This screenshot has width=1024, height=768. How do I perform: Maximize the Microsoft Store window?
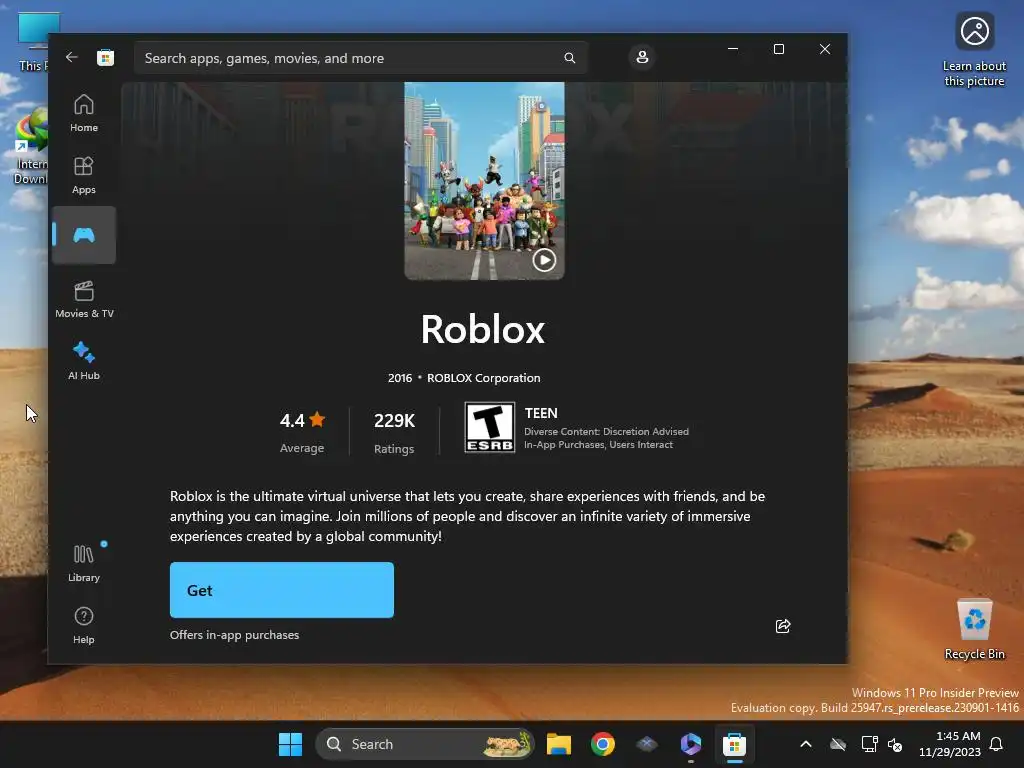778,49
